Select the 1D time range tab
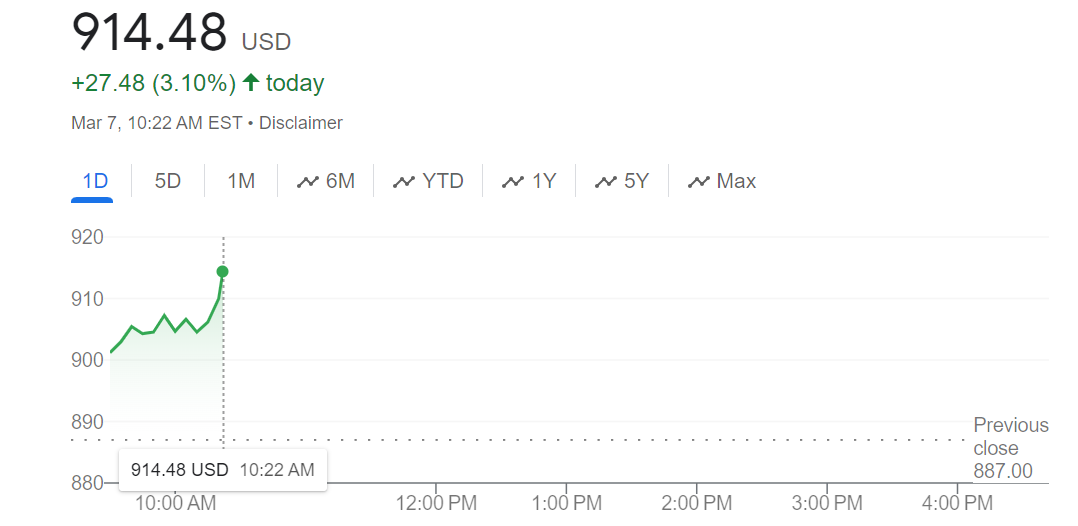Viewport: 1078px width, 526px height. pos(94,181)
